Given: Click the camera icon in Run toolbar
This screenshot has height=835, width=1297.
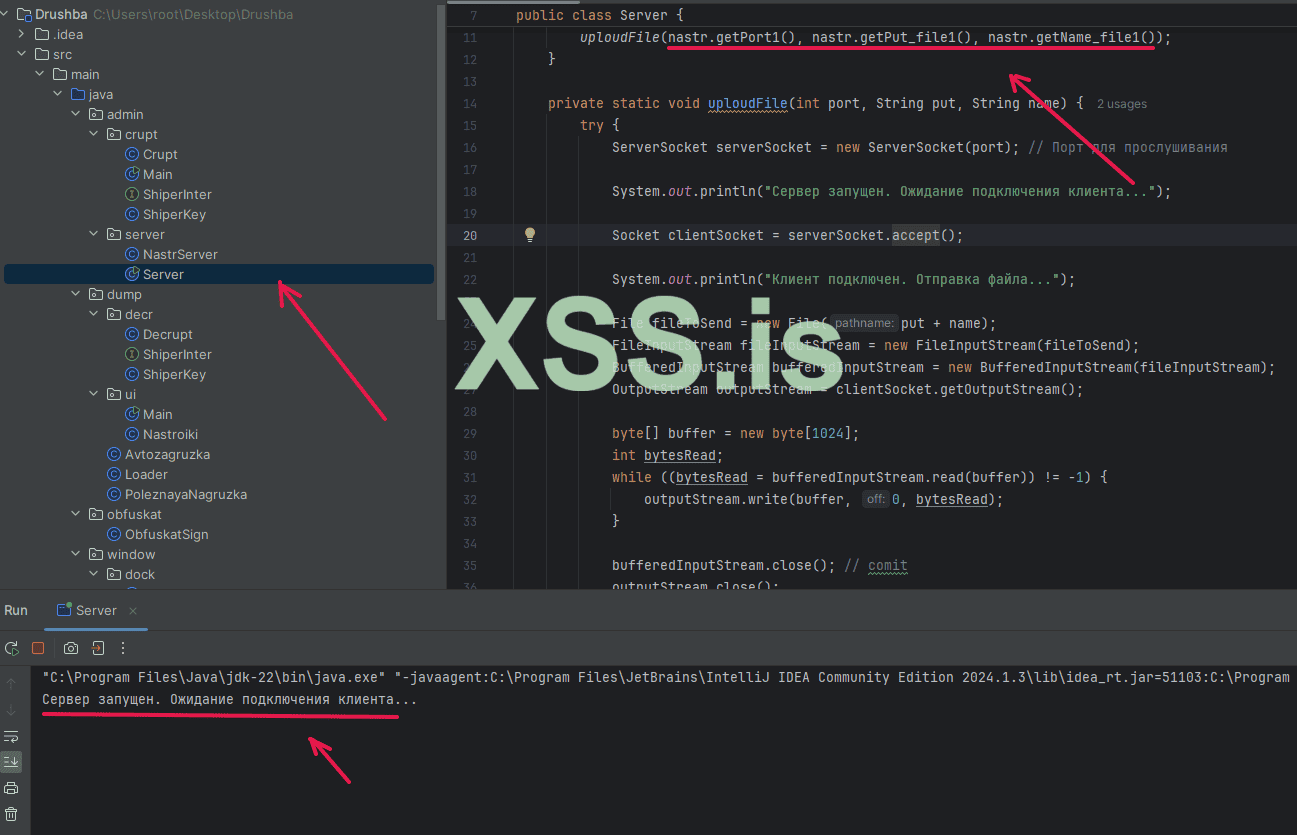Looking at the screenshot, I should pos(71,648).
